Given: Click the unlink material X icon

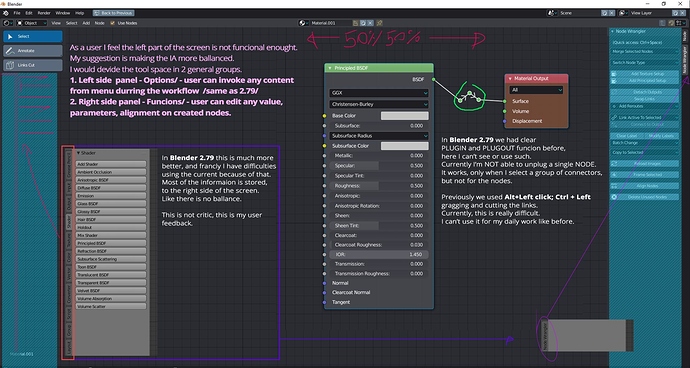Looking at the screenshot, I should (x=370, y=23).
